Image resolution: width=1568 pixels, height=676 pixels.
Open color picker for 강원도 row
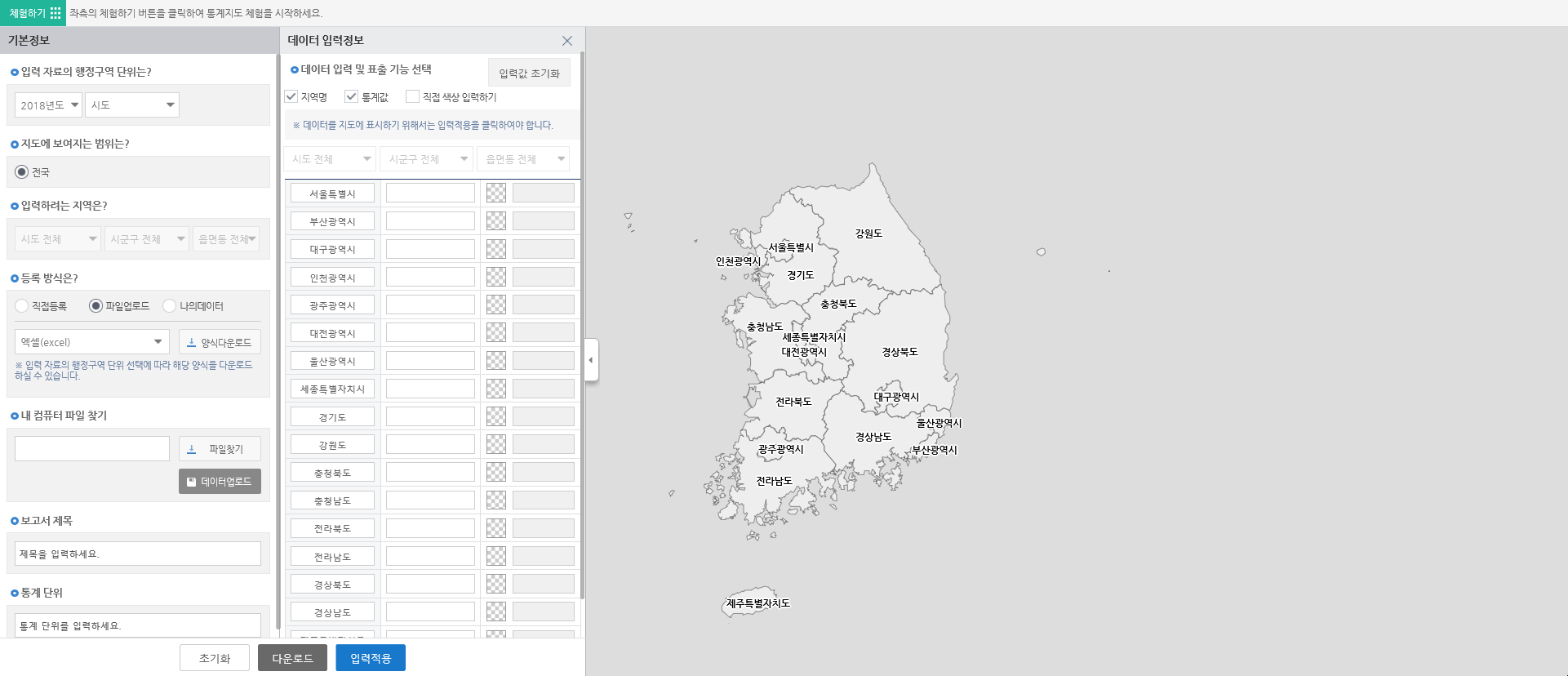[x=496, y=444]
